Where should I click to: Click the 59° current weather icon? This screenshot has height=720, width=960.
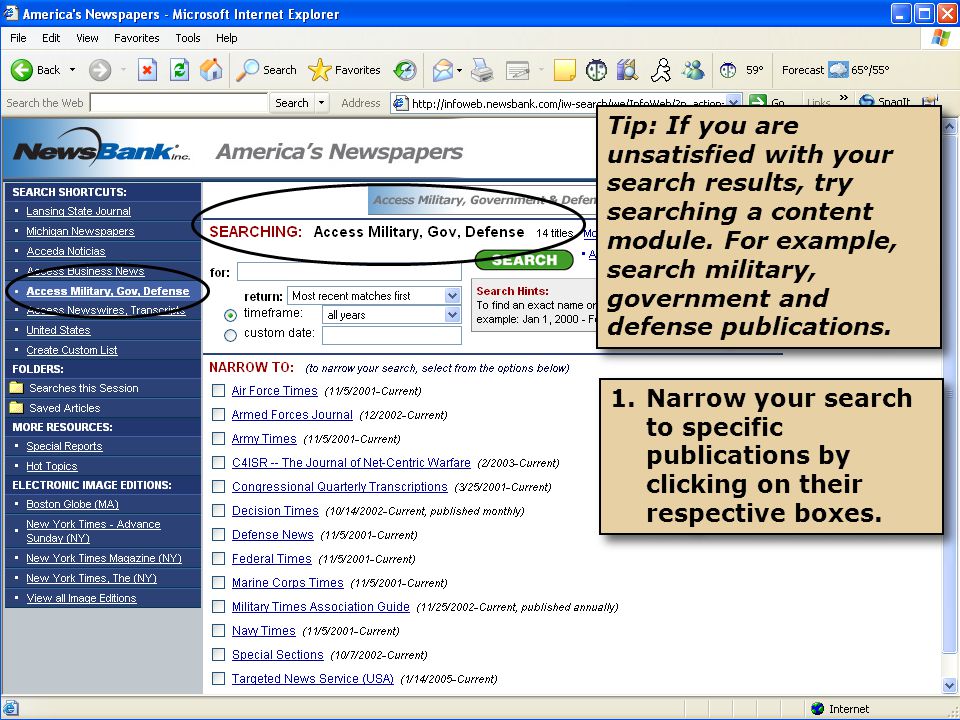coord(728,70)
